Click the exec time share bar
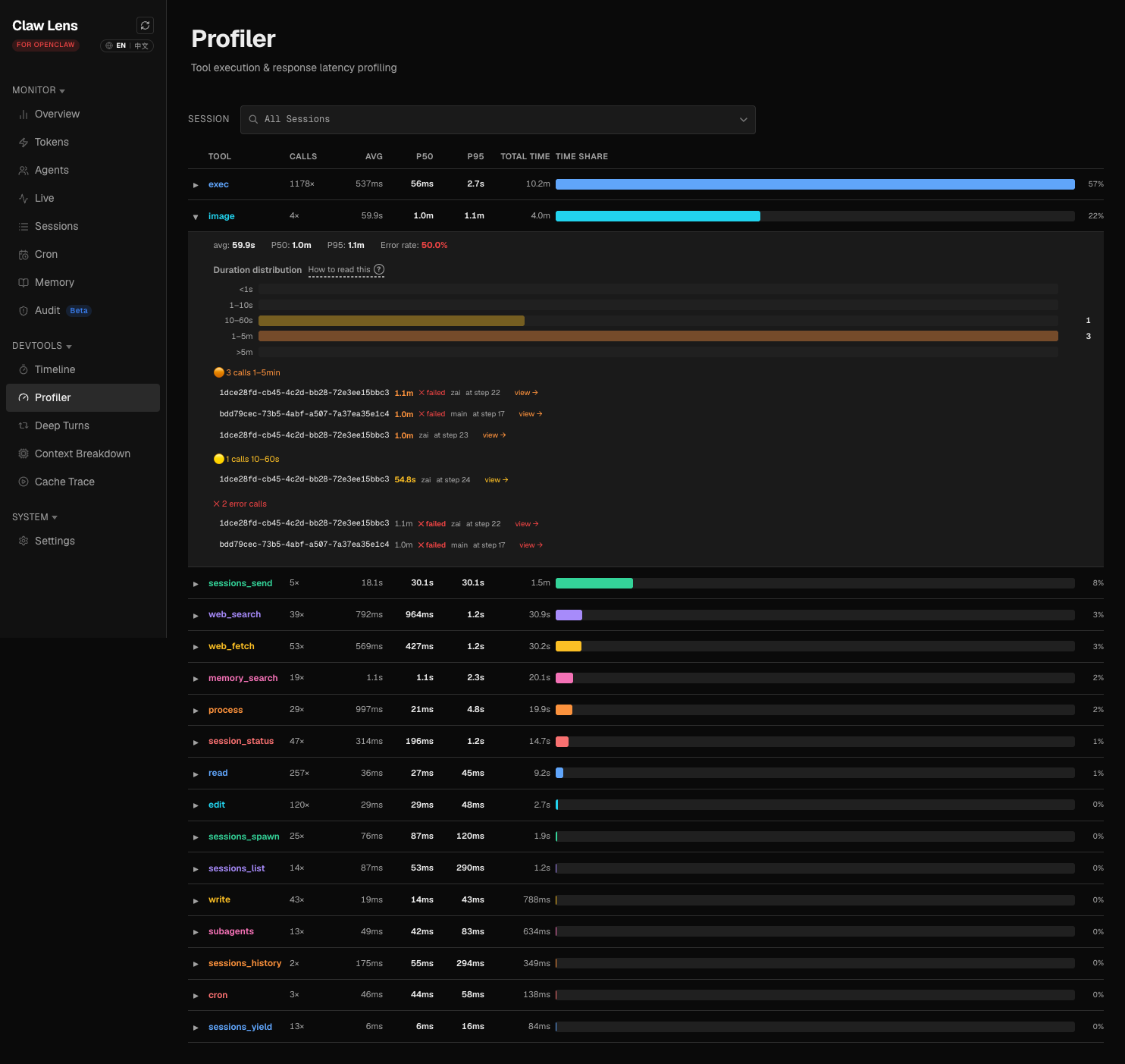 [x=815, y=184]
